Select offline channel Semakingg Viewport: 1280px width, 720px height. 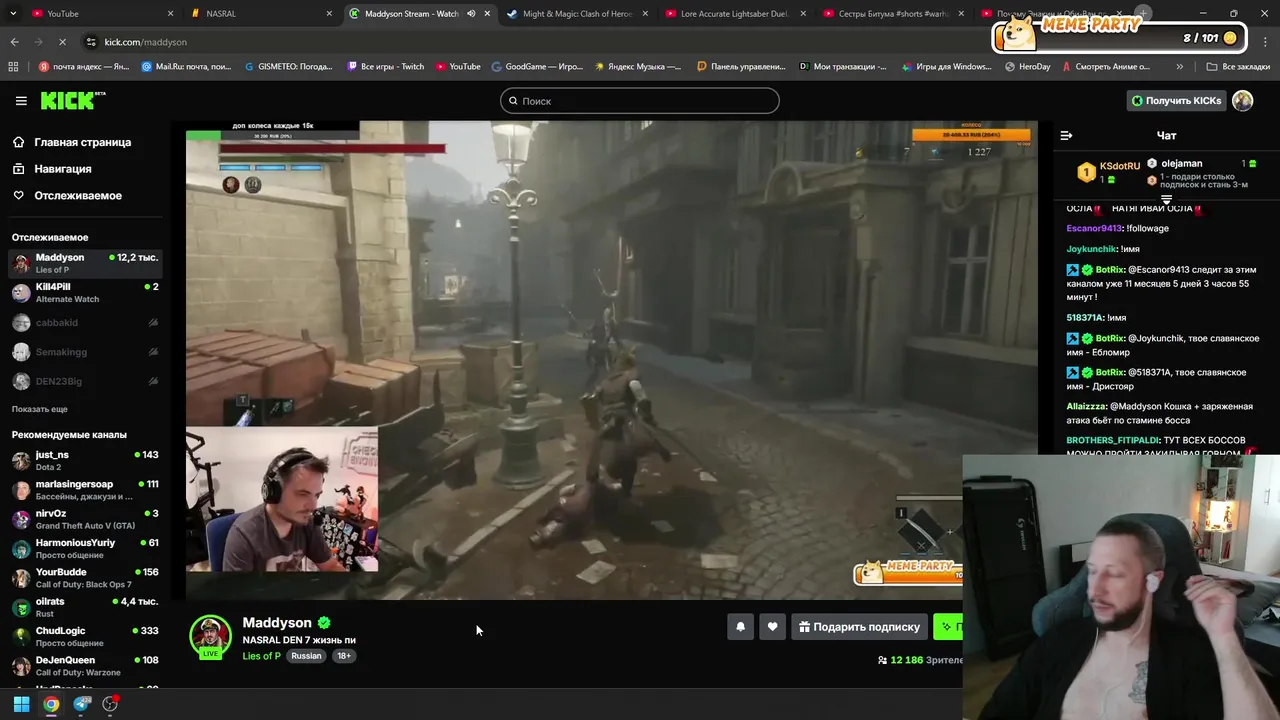tap(84, 352)
